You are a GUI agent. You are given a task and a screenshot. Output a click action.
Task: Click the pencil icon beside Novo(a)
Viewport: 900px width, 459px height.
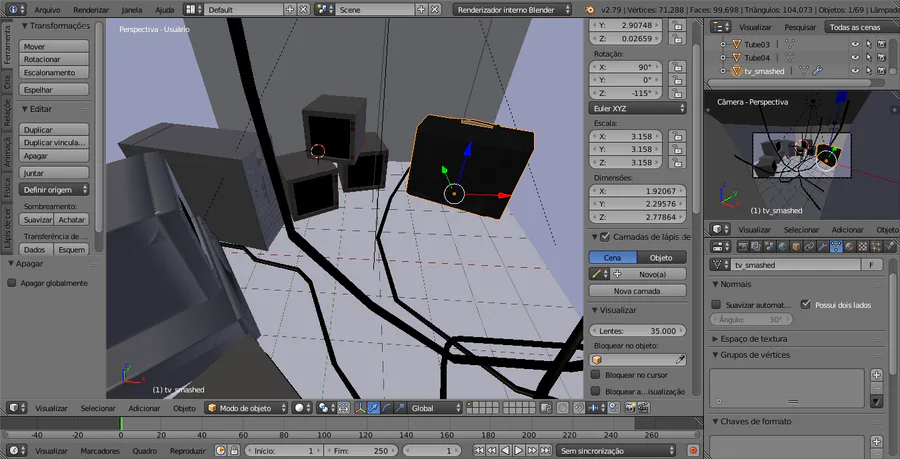[598, 274]
